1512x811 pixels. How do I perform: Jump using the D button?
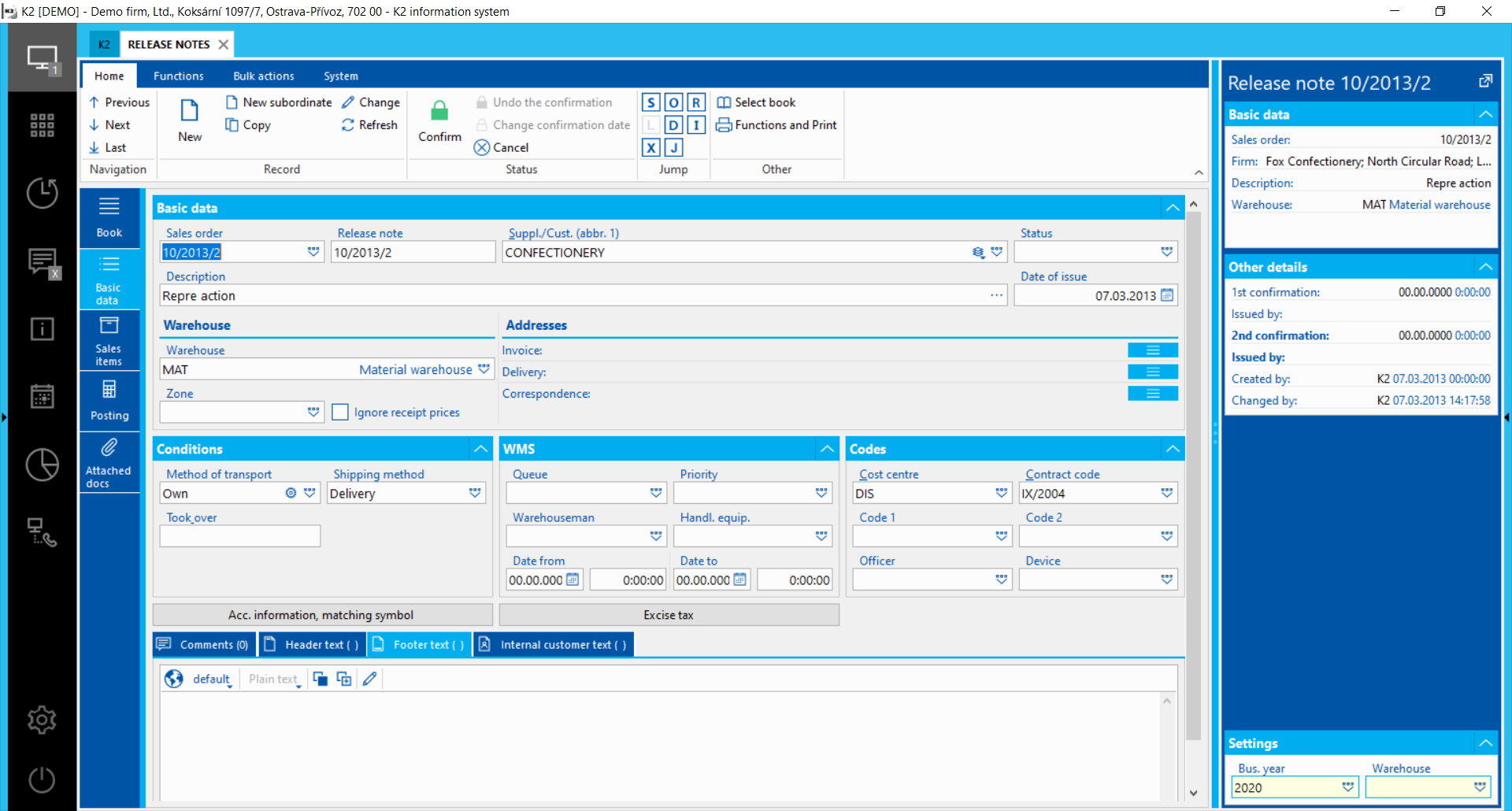click(673, 125)
